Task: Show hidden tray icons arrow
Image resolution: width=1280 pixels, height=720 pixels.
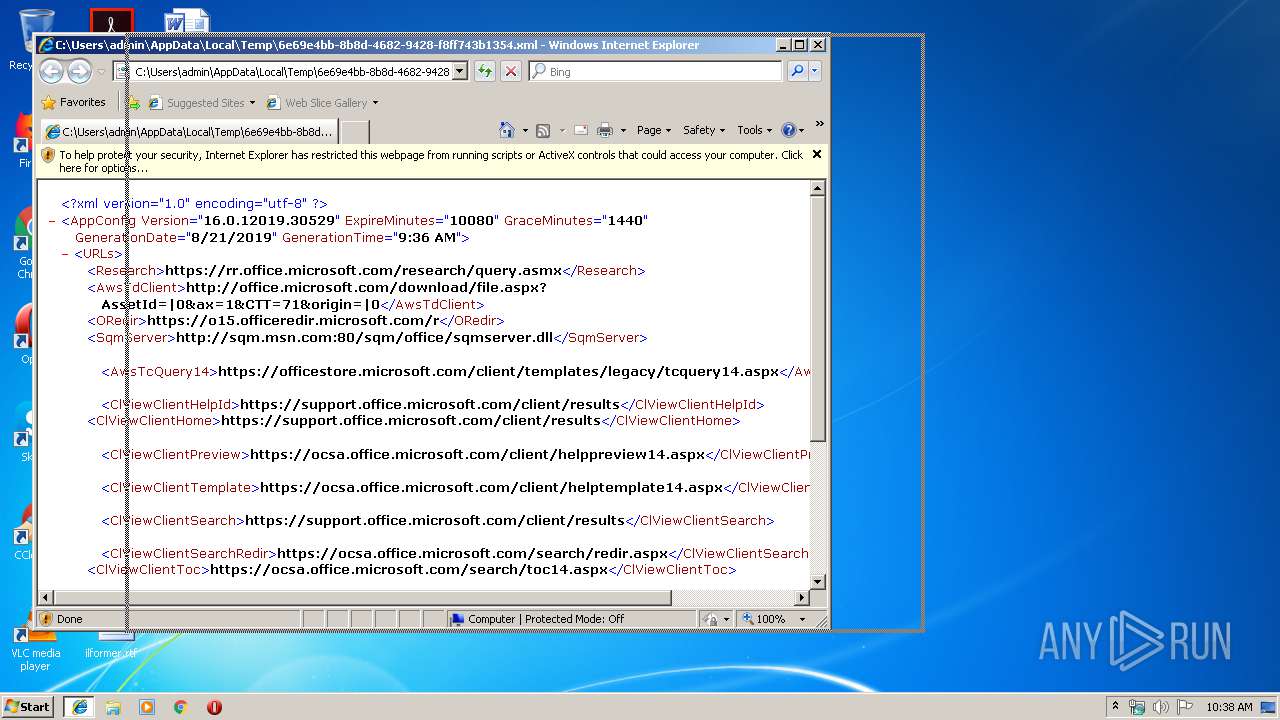Action: pyautogui.click(x=1116, y=707)
